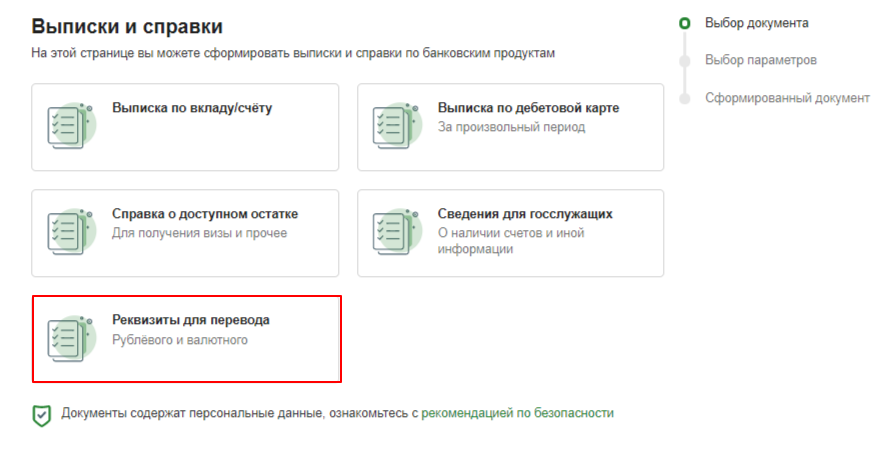Open the Выписка по вкладу/счёту title
This screenshot has width=881, height=452.
tap(191, 108)
